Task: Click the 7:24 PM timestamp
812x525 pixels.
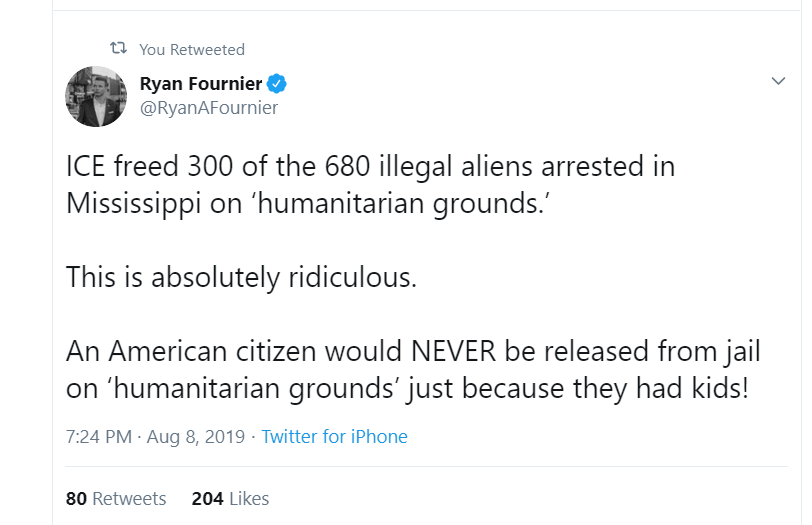Action: (x=97, y=437)
